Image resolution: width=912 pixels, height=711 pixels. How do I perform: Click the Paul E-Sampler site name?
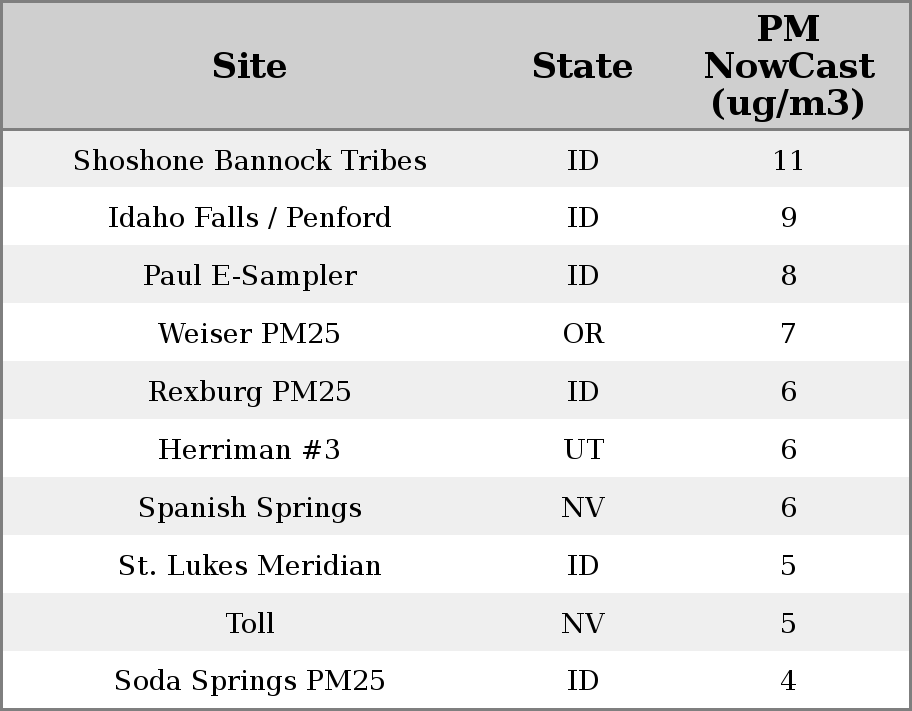tap(249, 276)
